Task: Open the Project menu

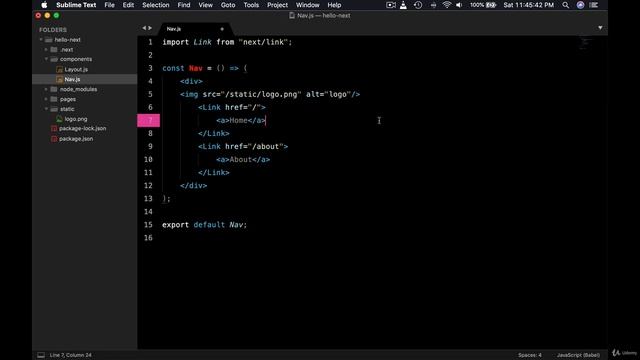Action: [277, 5]
